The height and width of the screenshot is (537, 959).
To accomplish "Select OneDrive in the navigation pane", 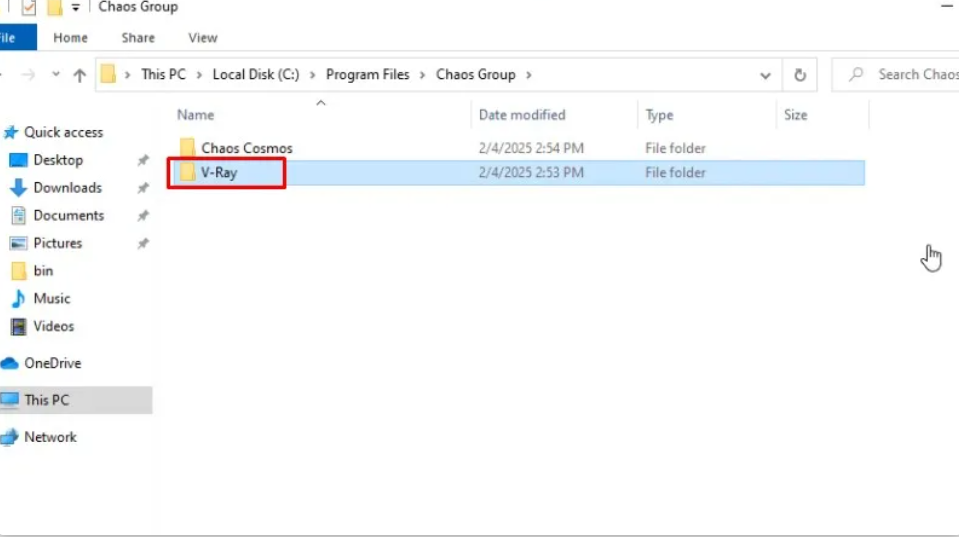I will [x=52, y=363].
